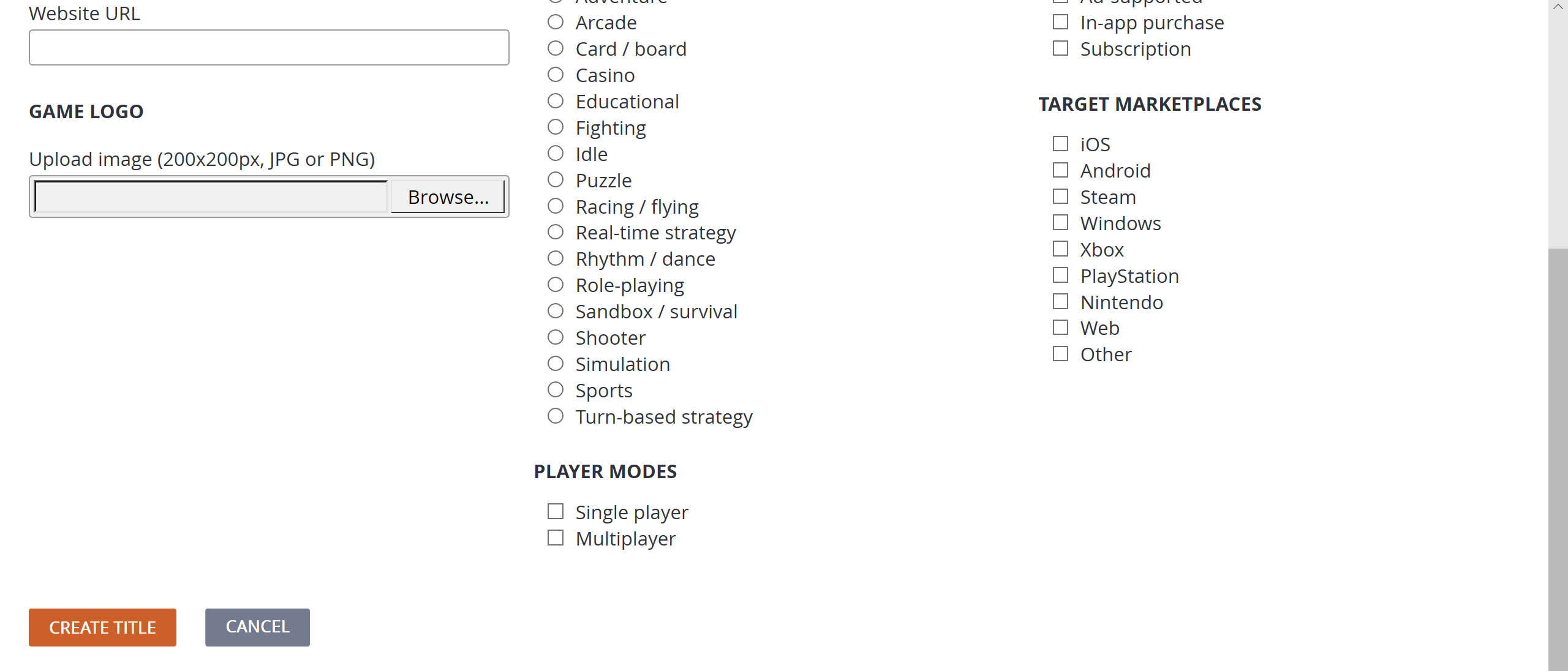Enable the Multiplayer mode checkbox
This screenshot has width=1568, height=671.
(555, 538)
